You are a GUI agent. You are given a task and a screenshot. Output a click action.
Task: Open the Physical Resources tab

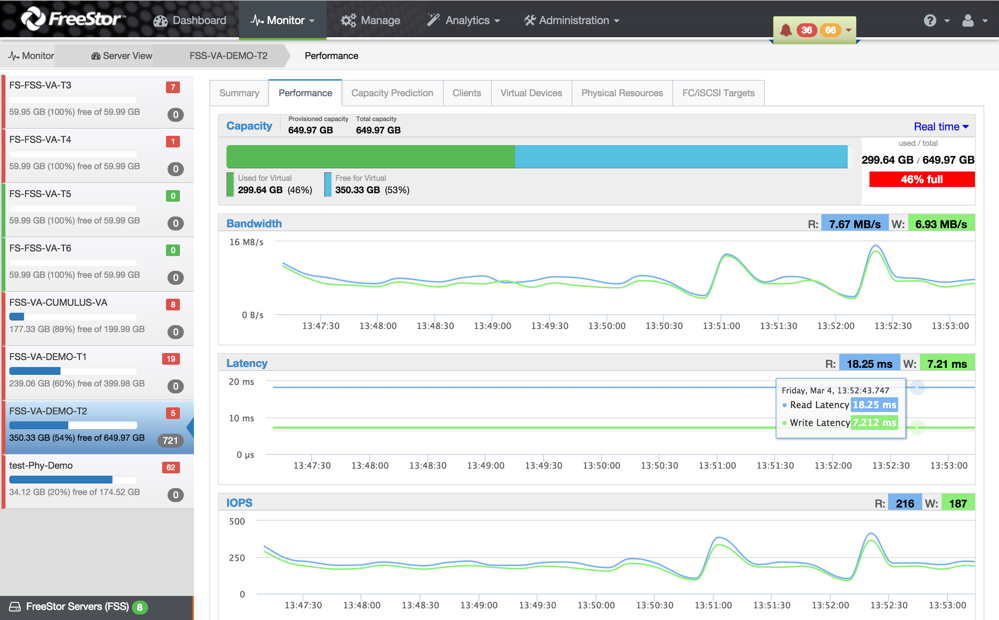(622, 93)
